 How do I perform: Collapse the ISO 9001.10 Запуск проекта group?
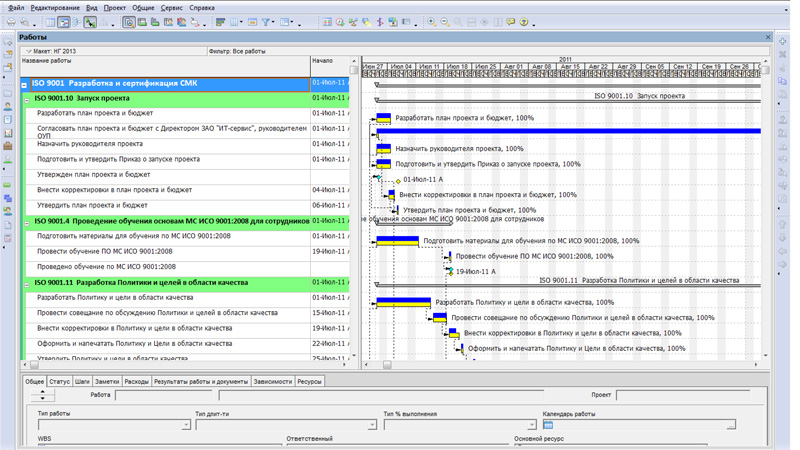click(25, 99)
